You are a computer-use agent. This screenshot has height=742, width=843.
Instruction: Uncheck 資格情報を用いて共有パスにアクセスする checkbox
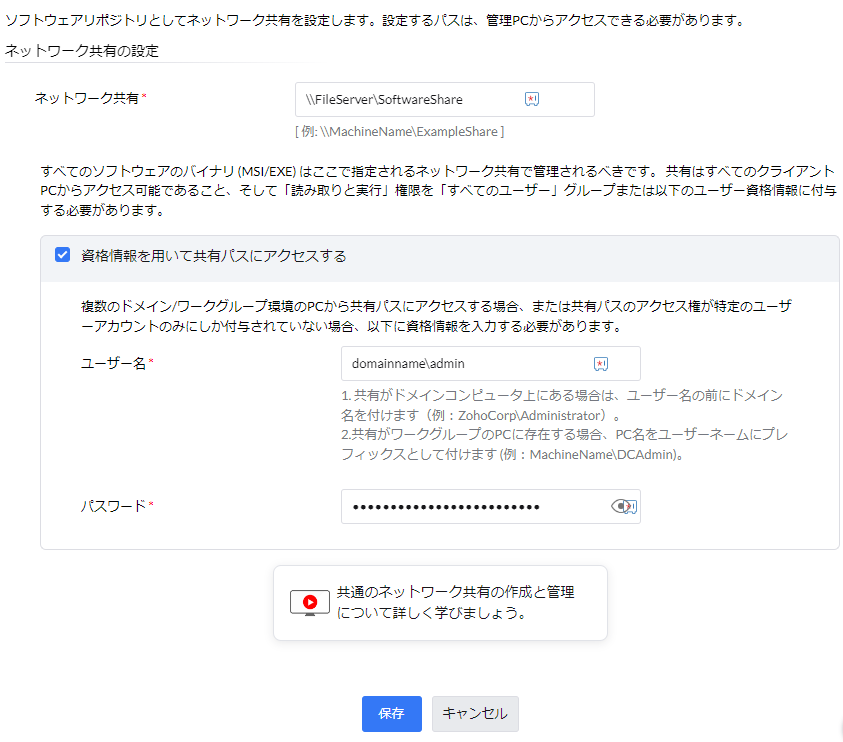pyautogui.click(x=62, y=255)
